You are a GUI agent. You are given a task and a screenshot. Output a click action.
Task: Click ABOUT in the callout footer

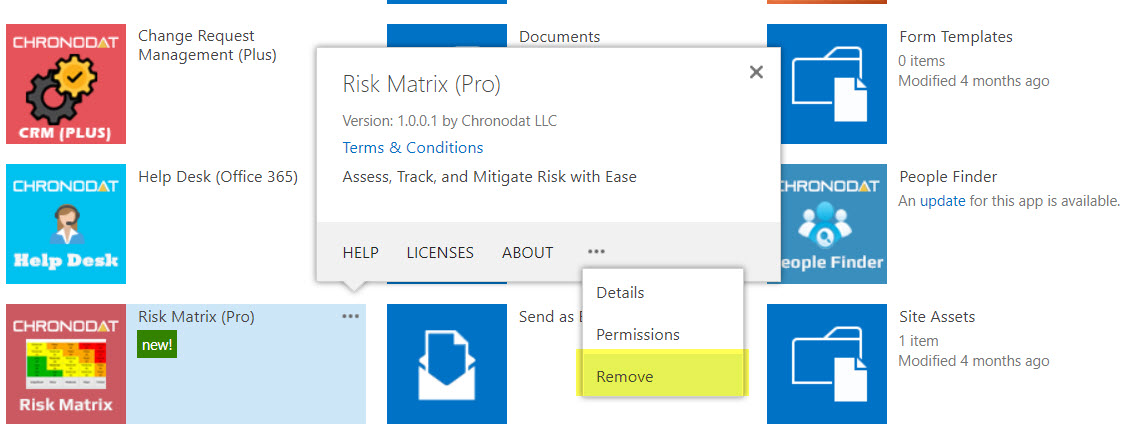[528, 253]
